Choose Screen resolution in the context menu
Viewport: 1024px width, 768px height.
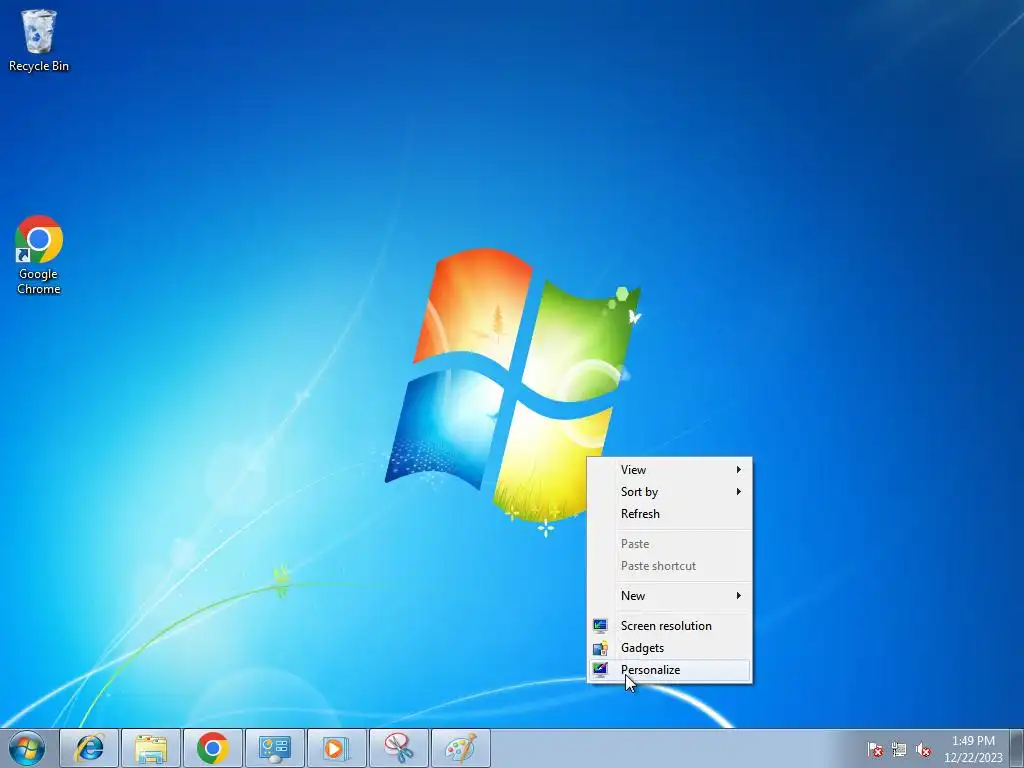pos(670,626)
